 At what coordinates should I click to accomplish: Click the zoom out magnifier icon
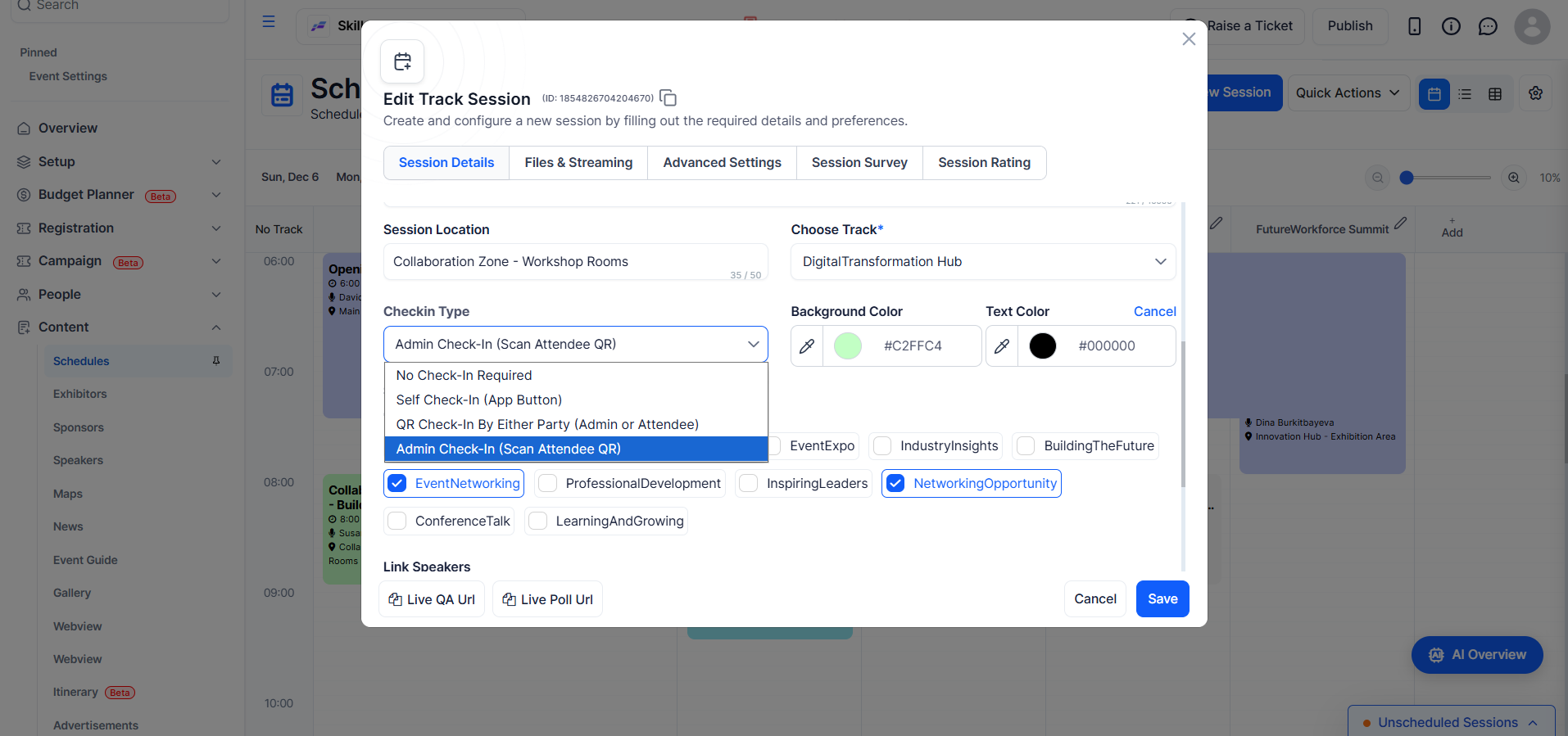tap(1378, 178)
